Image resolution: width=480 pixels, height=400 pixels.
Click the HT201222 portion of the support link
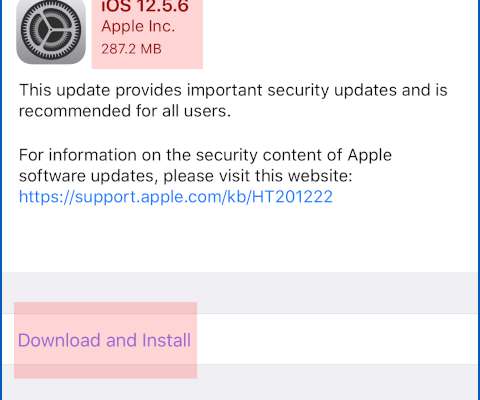click(292, 197)
